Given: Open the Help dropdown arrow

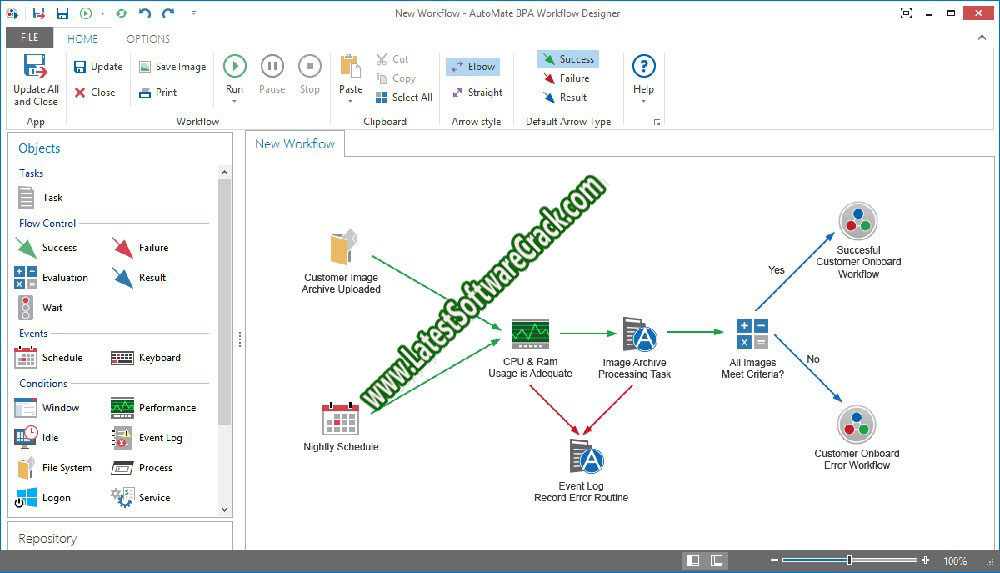Looking at the screenshot, I should [x=643, y=101].
